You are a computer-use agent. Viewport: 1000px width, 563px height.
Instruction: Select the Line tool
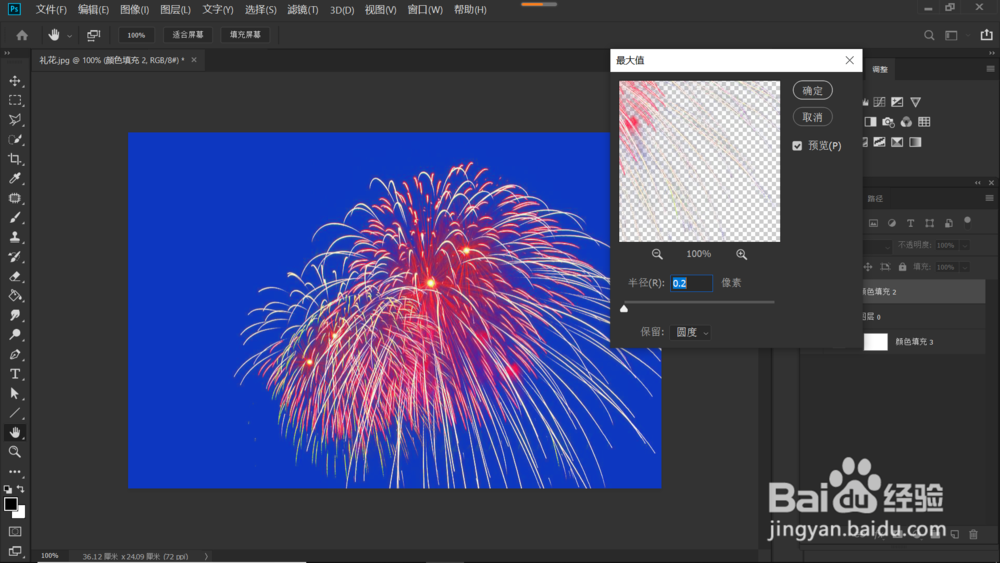(15, 413)
